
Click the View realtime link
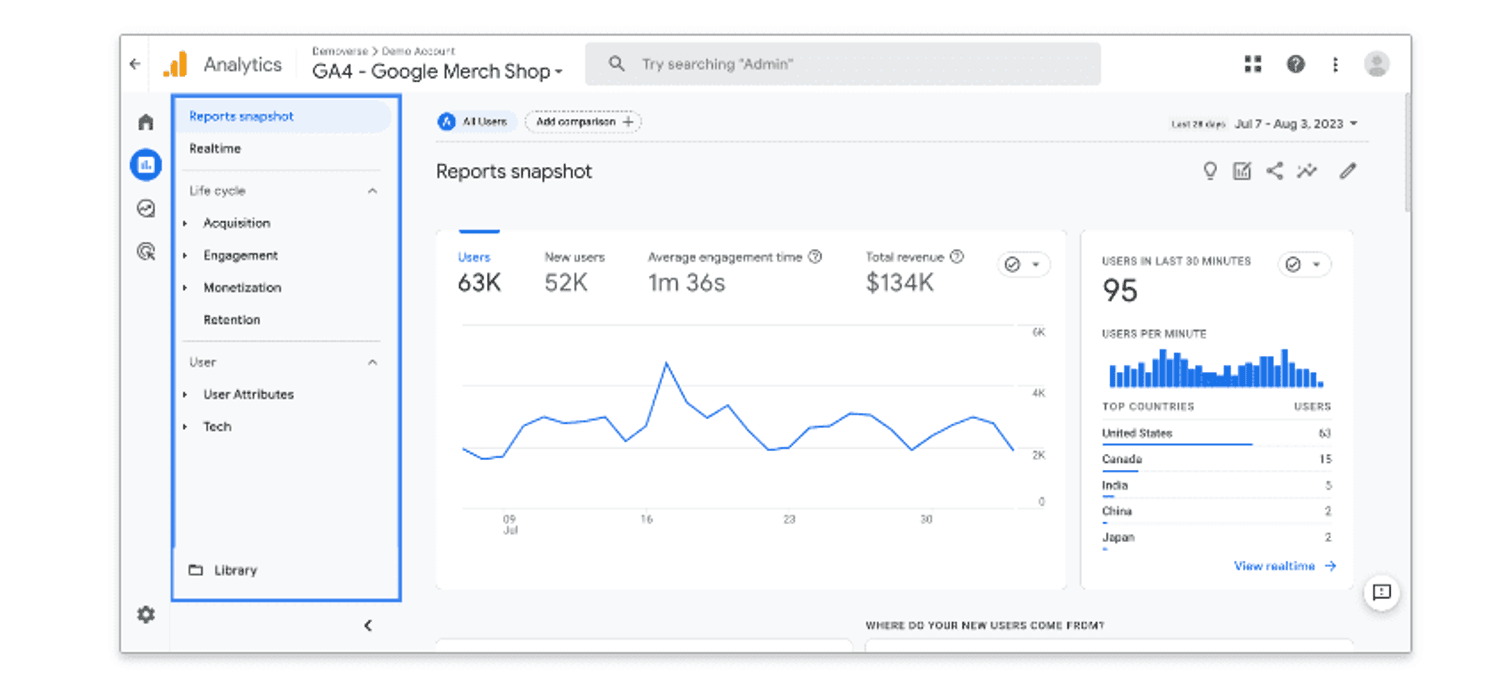click(x=1285, y=566)
